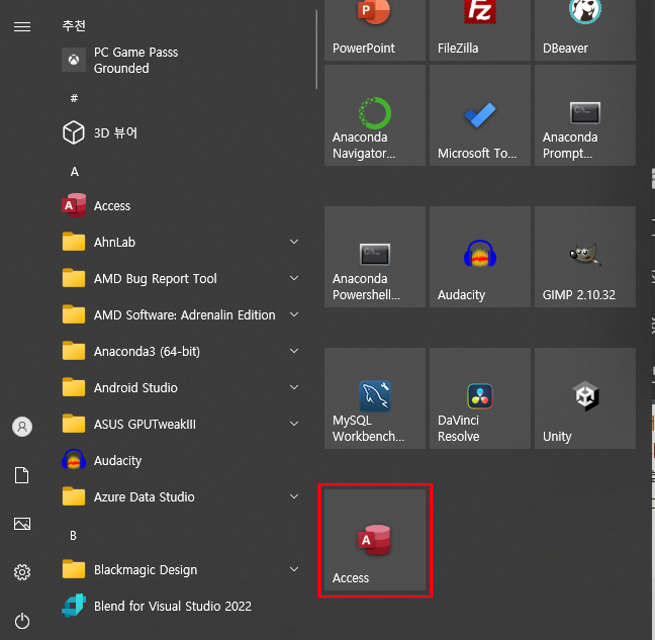The image size is (655, 643).
Task: Open the Audacity tile
Action: click(x=480, y=257)
